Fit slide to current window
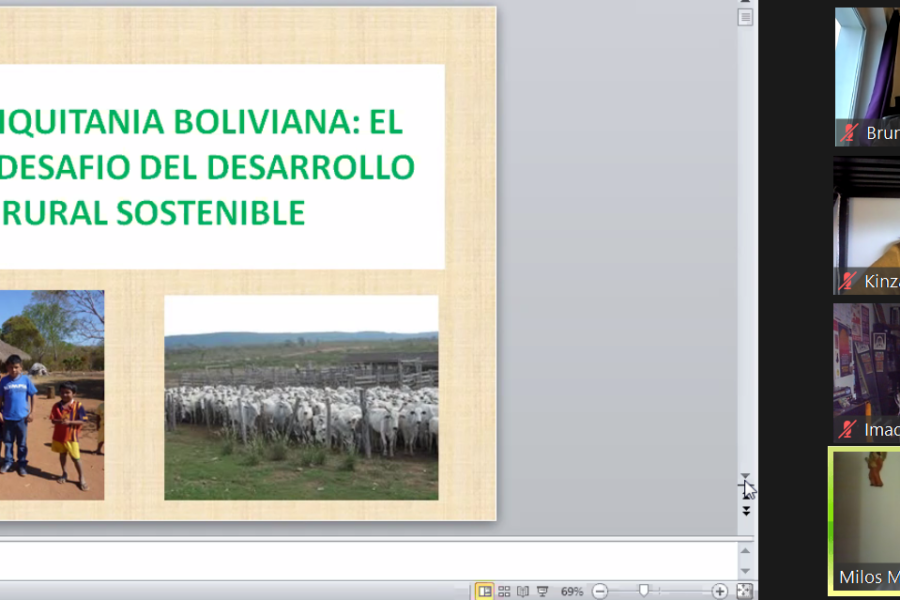The width and height of the screenshot is (900, 600). (745, 591)
